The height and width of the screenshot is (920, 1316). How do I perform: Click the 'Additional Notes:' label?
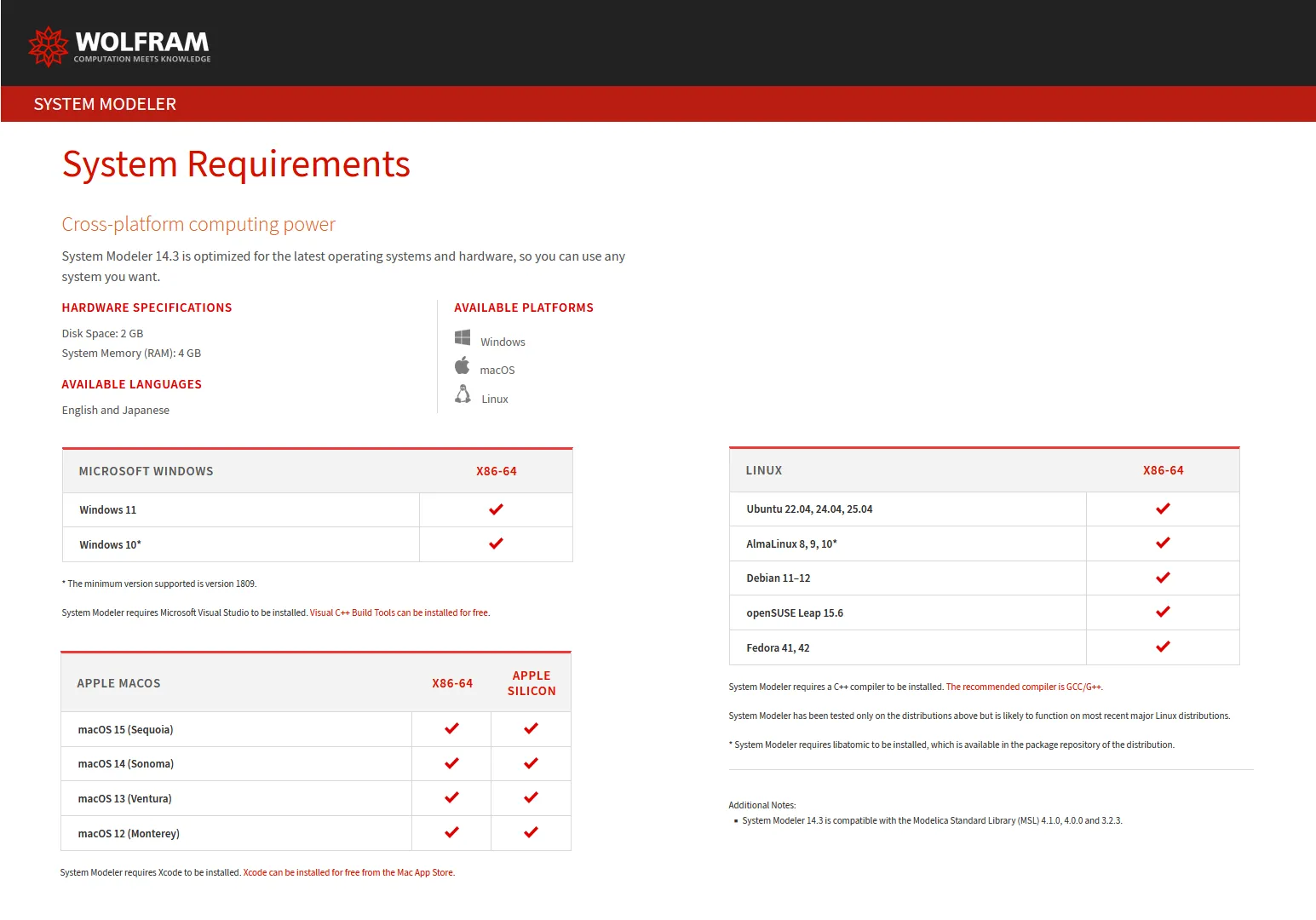(762, 805)
